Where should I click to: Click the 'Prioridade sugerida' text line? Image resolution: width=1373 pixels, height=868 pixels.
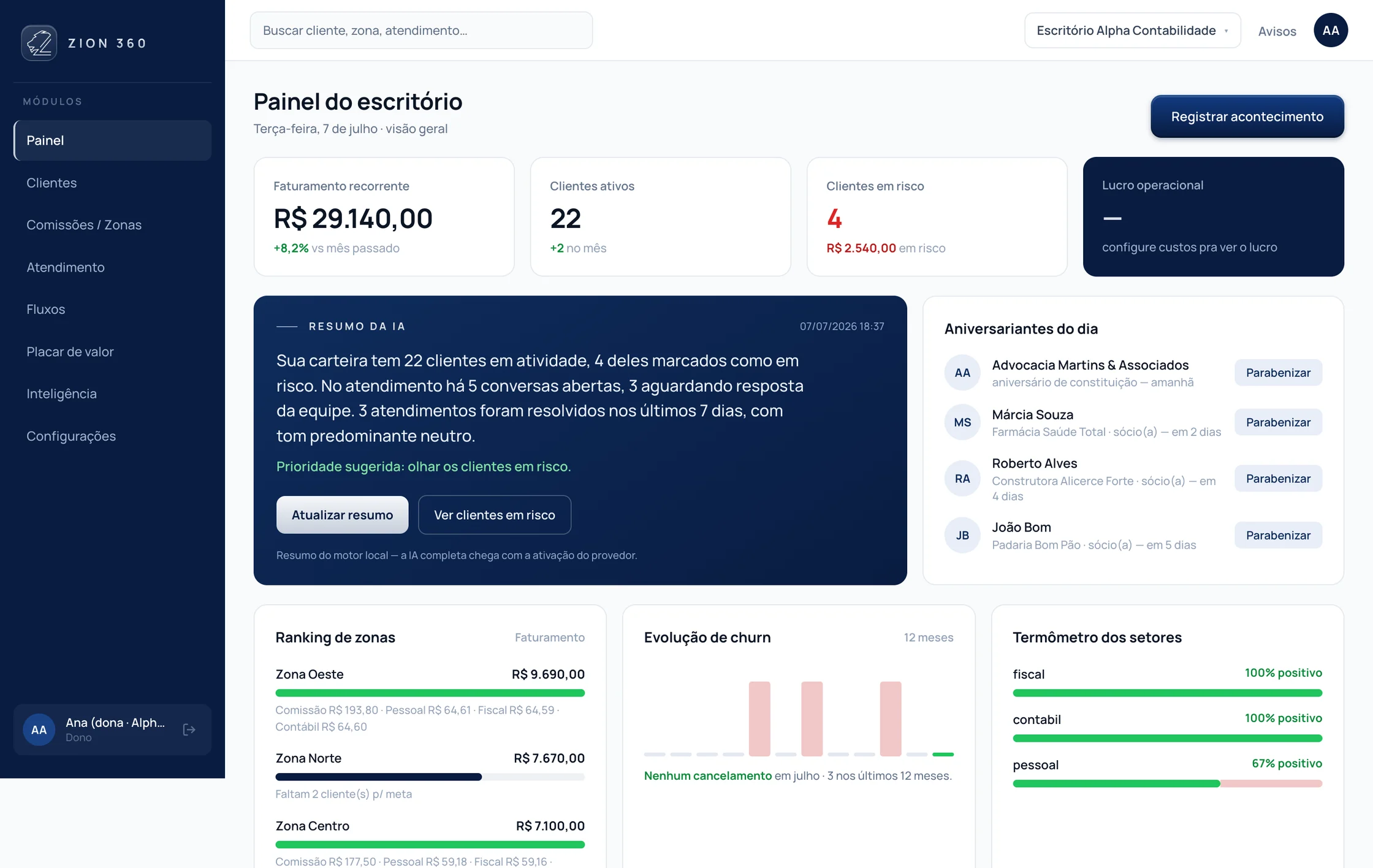click(x=424, y=466)
